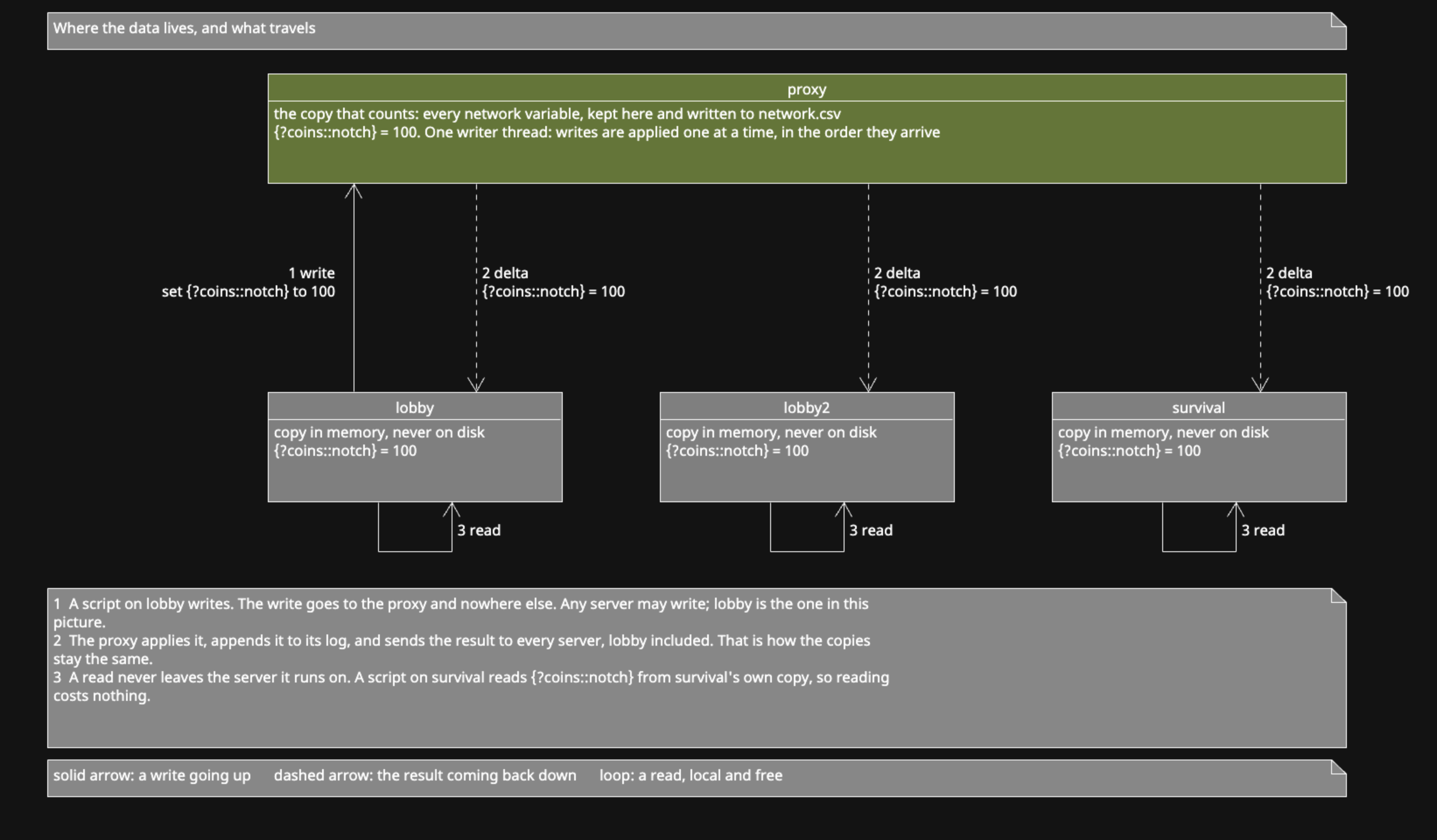1437x840 pixels.
Task: Click the '2 delta' label above lobby
Action: click(505, 273)
